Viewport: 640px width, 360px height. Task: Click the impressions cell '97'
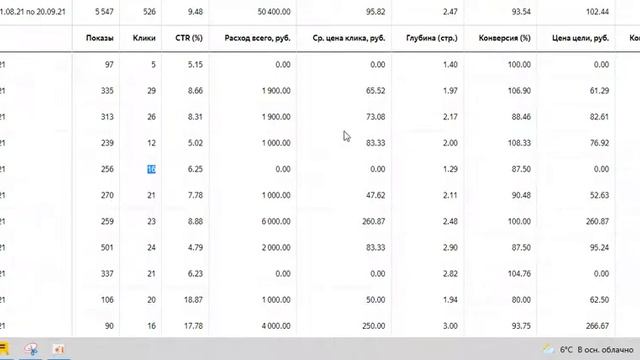[x=109, y=64]
